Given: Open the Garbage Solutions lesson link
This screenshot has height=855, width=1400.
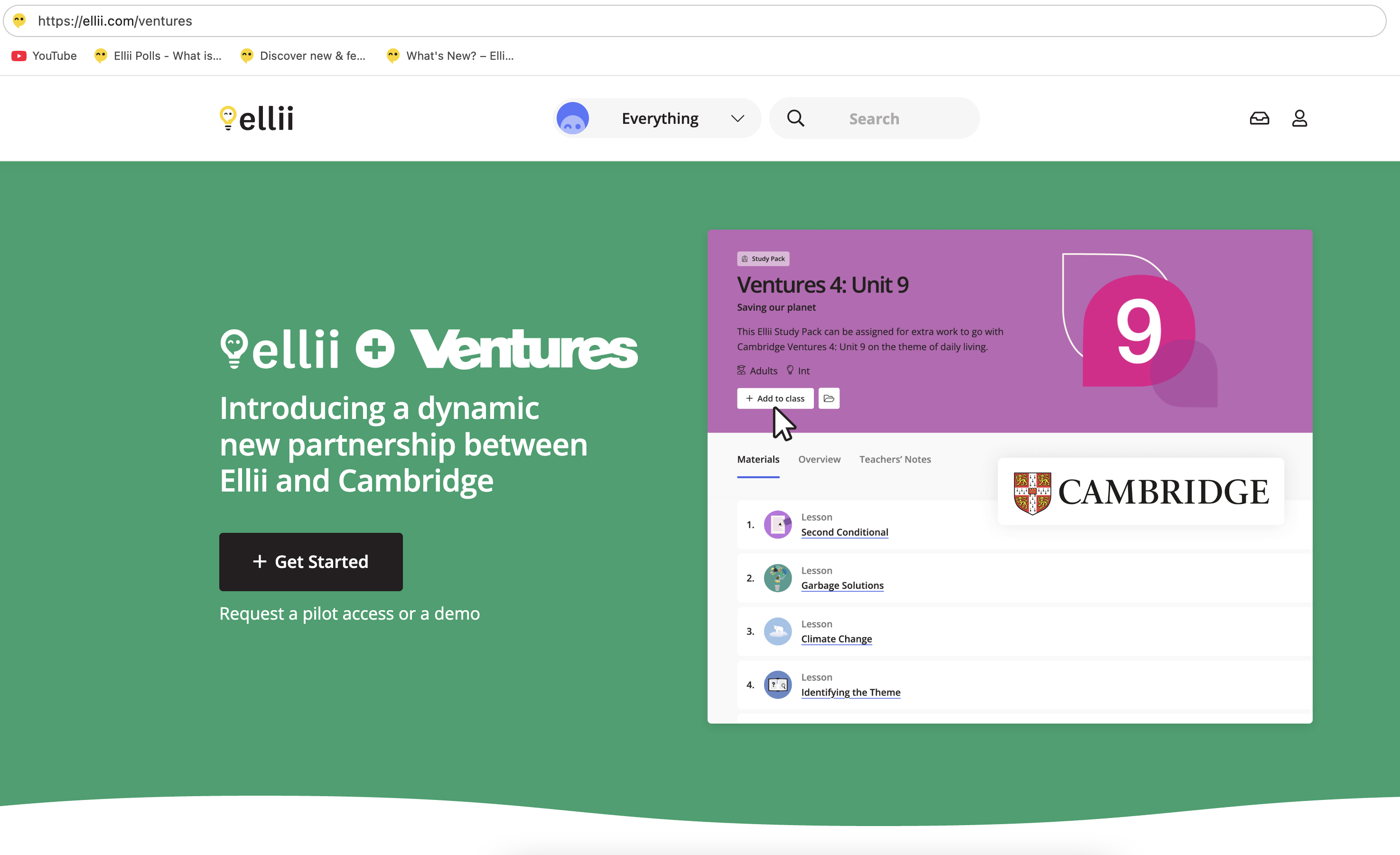Looking at the screenshot, I should 842,585.
